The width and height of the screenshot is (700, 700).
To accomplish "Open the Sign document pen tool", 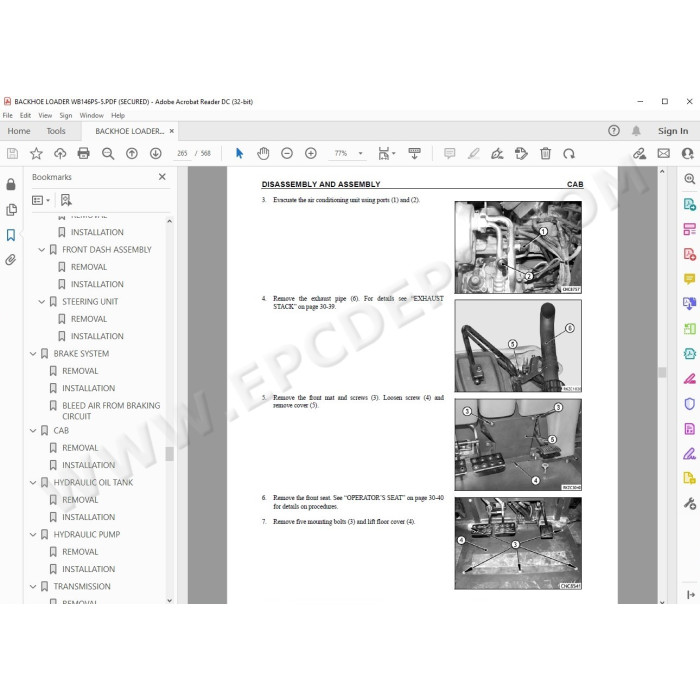I will (x=497, y=154).
